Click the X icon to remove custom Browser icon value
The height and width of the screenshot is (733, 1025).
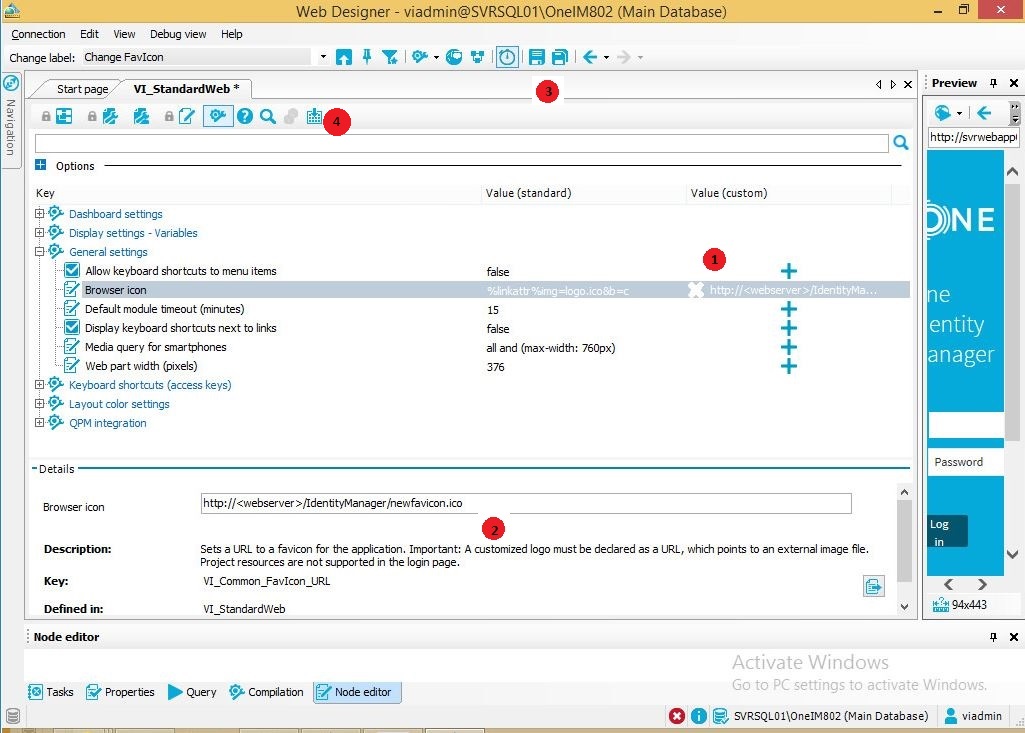pos(696,290)
